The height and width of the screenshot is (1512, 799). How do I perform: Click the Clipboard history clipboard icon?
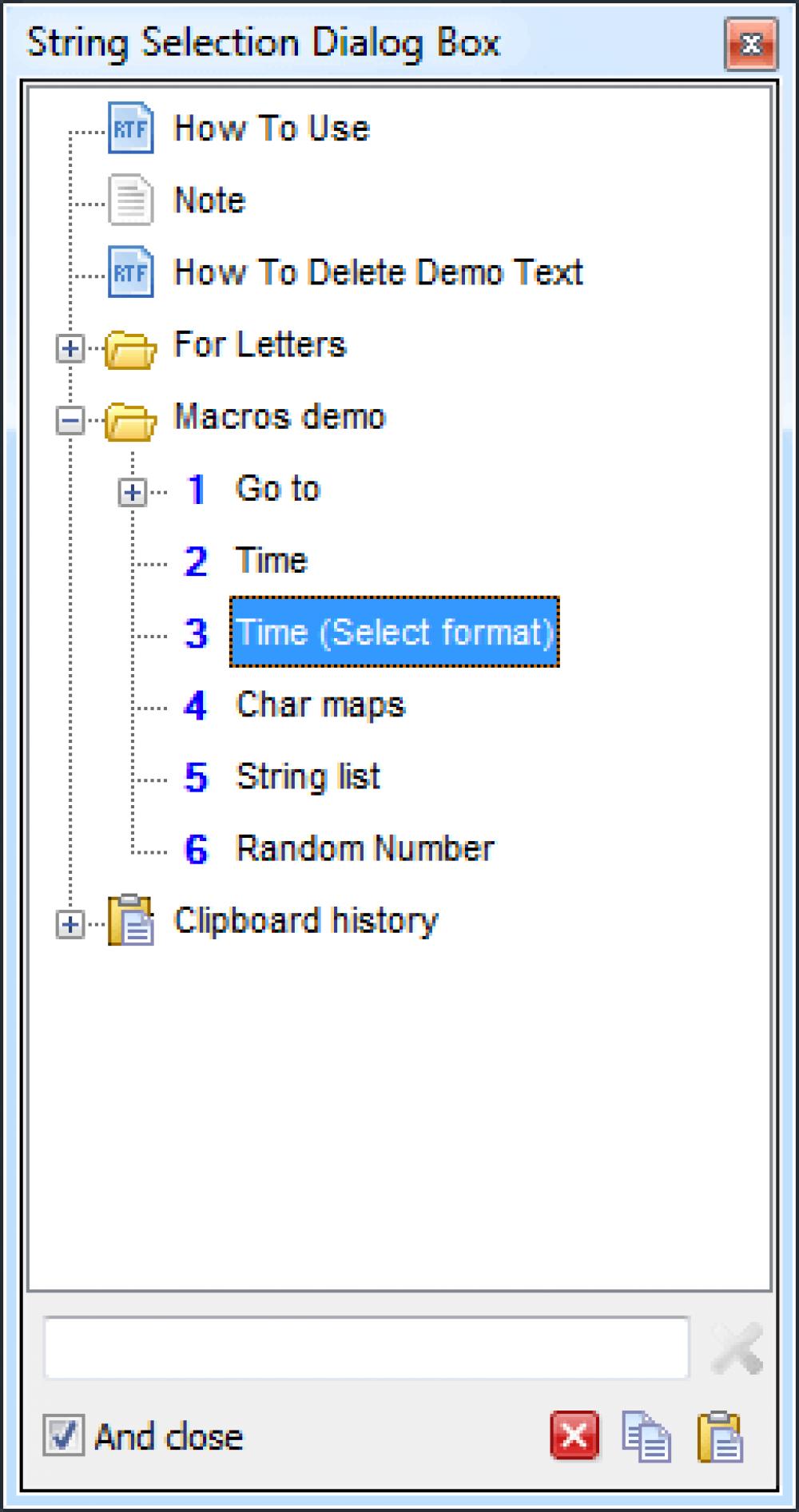coord(132,920)
